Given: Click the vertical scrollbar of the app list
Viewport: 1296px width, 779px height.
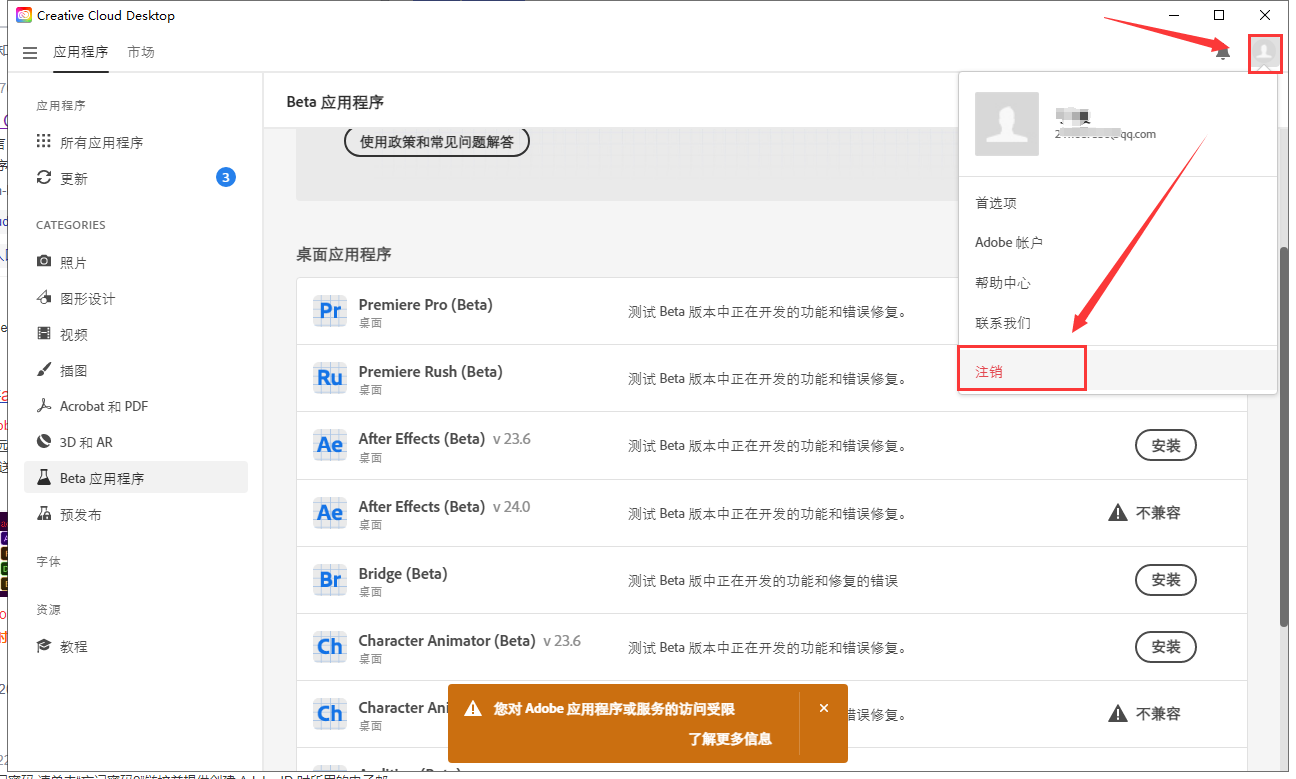Looking at the screenshot, I should pos(1283,435).
